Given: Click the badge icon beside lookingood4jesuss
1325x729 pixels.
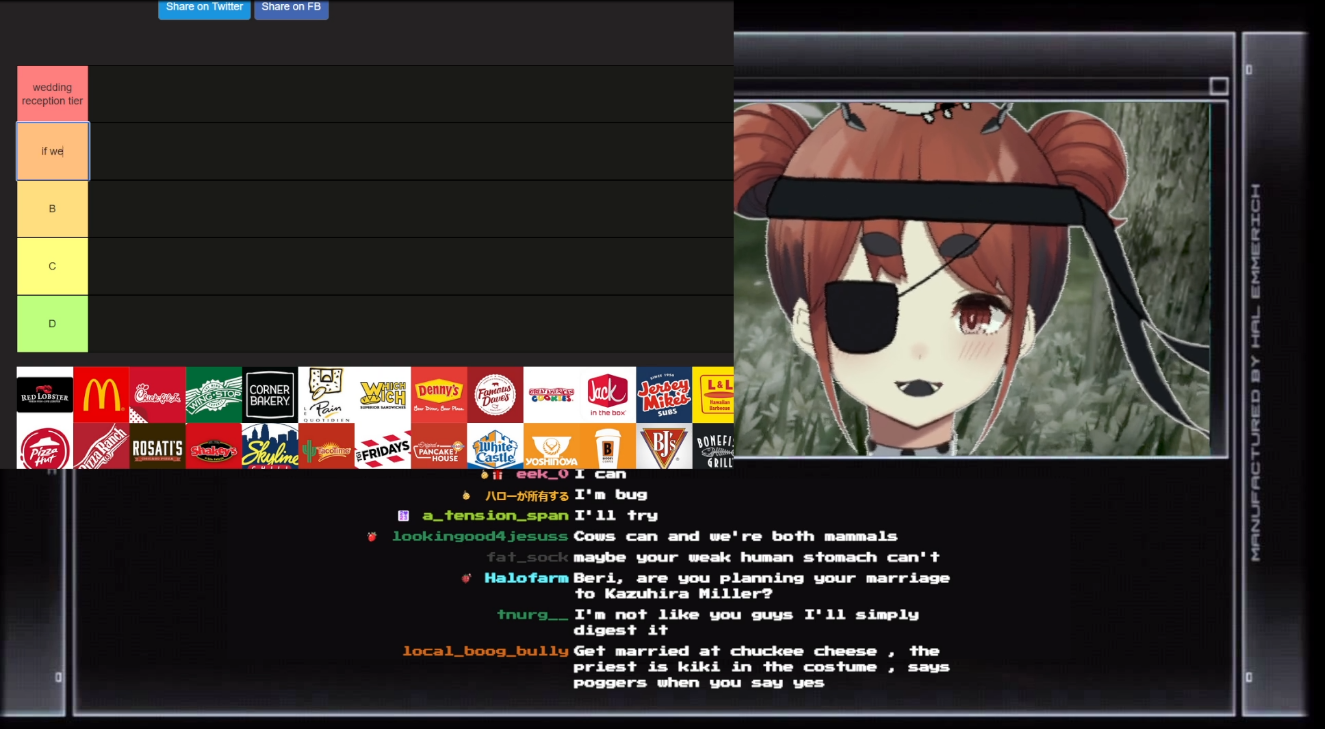Looking at the screenshot, I should click(372, 537).
